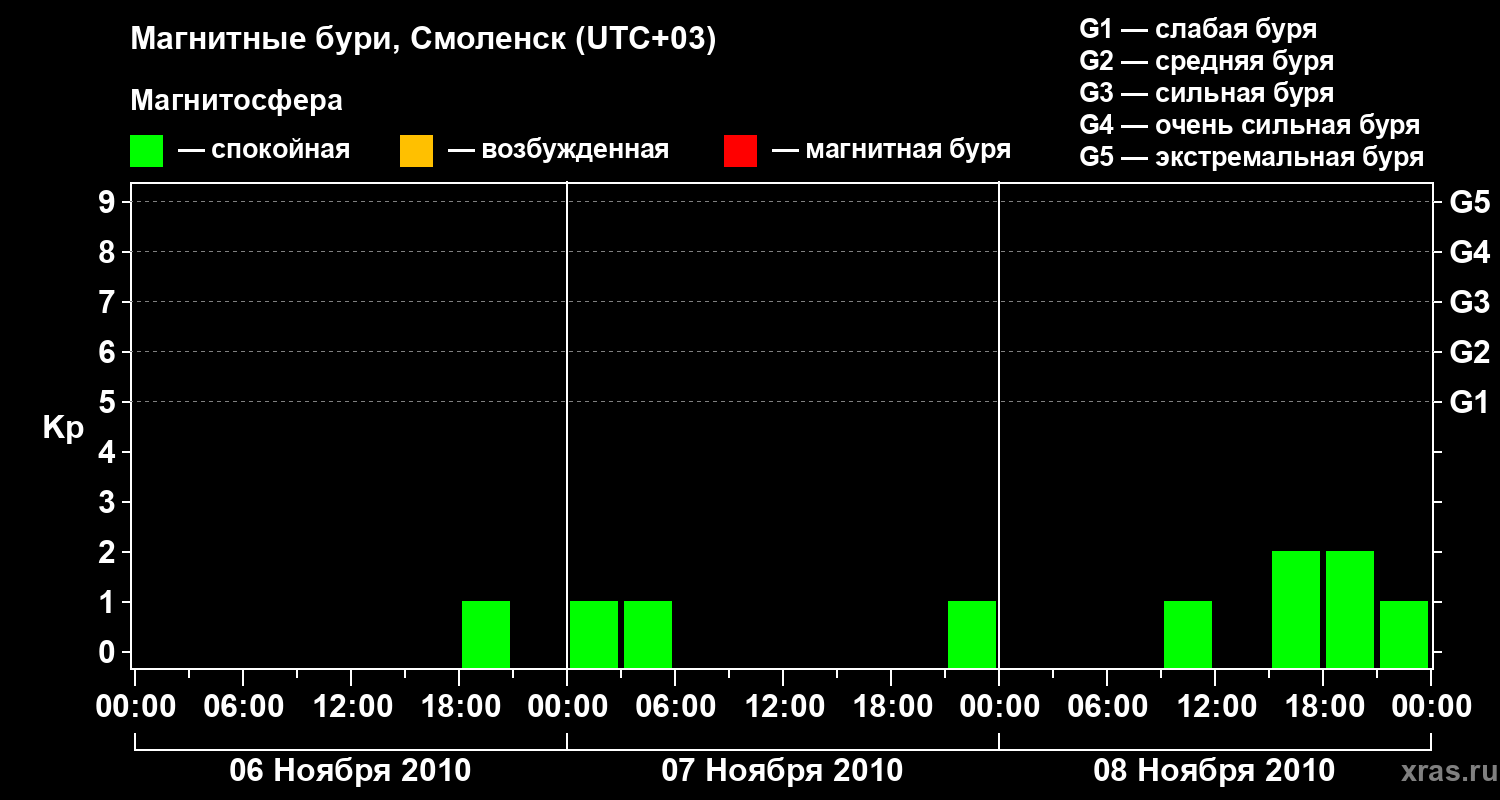Select the green bar on 06 November evening
Image resolution: width=1500 pixels, height=800 pixels.
[x=486, y=634]
